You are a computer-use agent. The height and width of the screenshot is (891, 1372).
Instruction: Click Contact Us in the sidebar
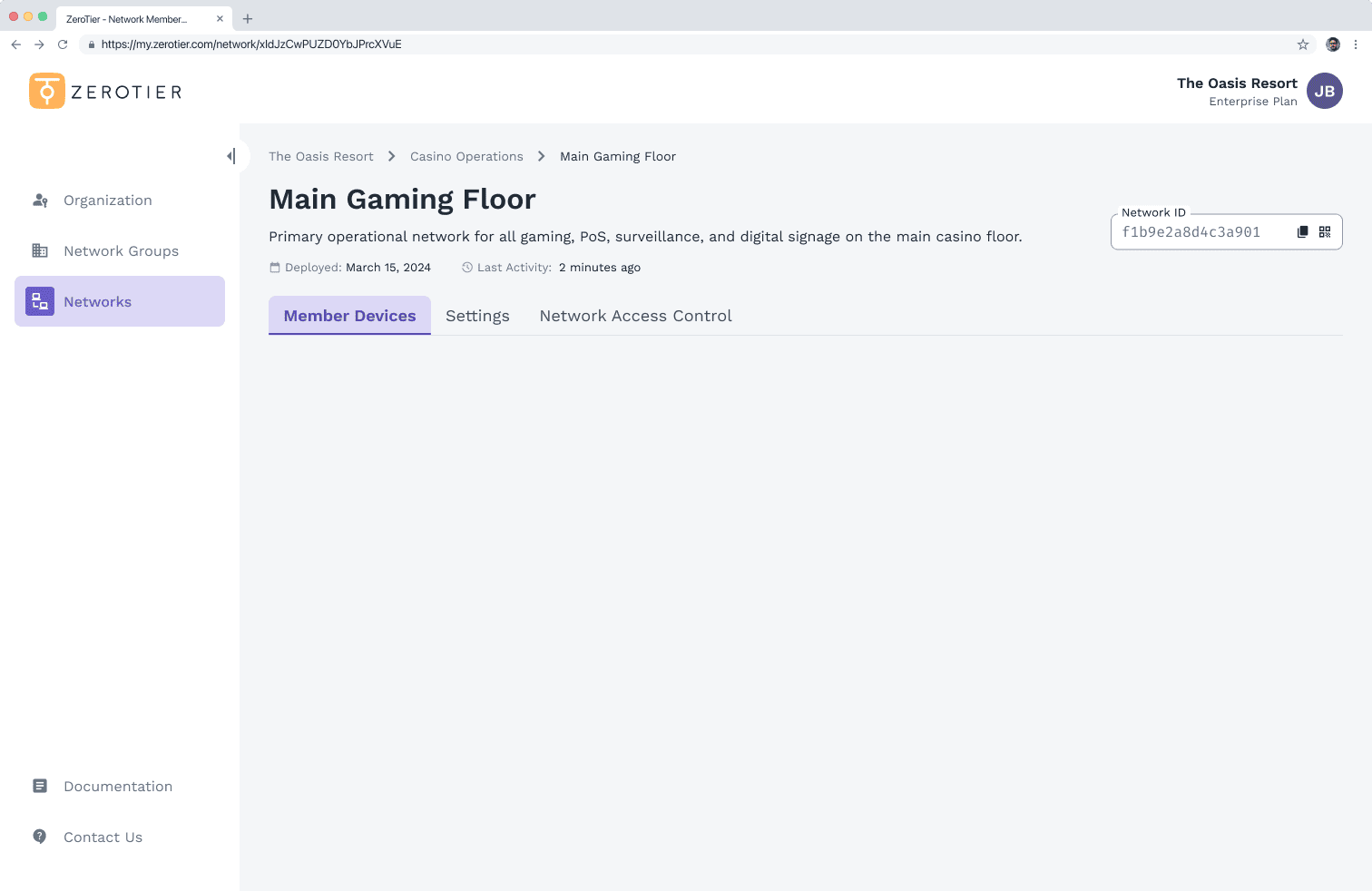click(103, 837)
